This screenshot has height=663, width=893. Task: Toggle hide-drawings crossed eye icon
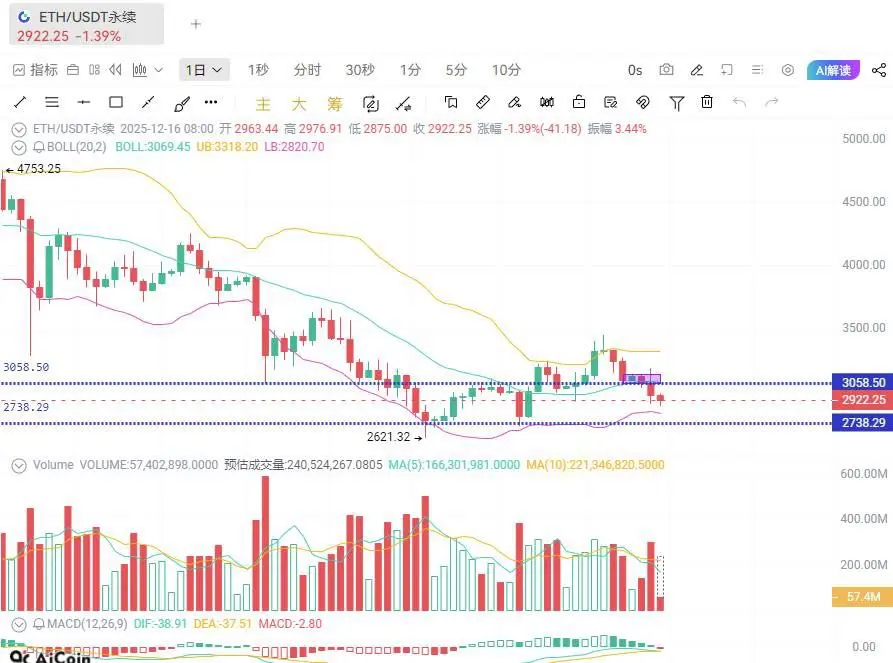click(x=642, y=103)
